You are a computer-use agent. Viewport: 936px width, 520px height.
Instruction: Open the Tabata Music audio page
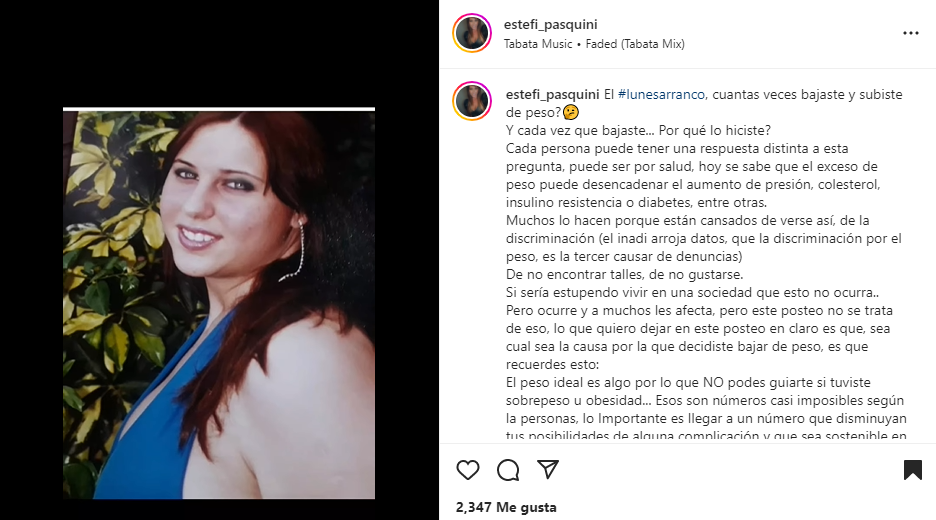click(538, 44)
